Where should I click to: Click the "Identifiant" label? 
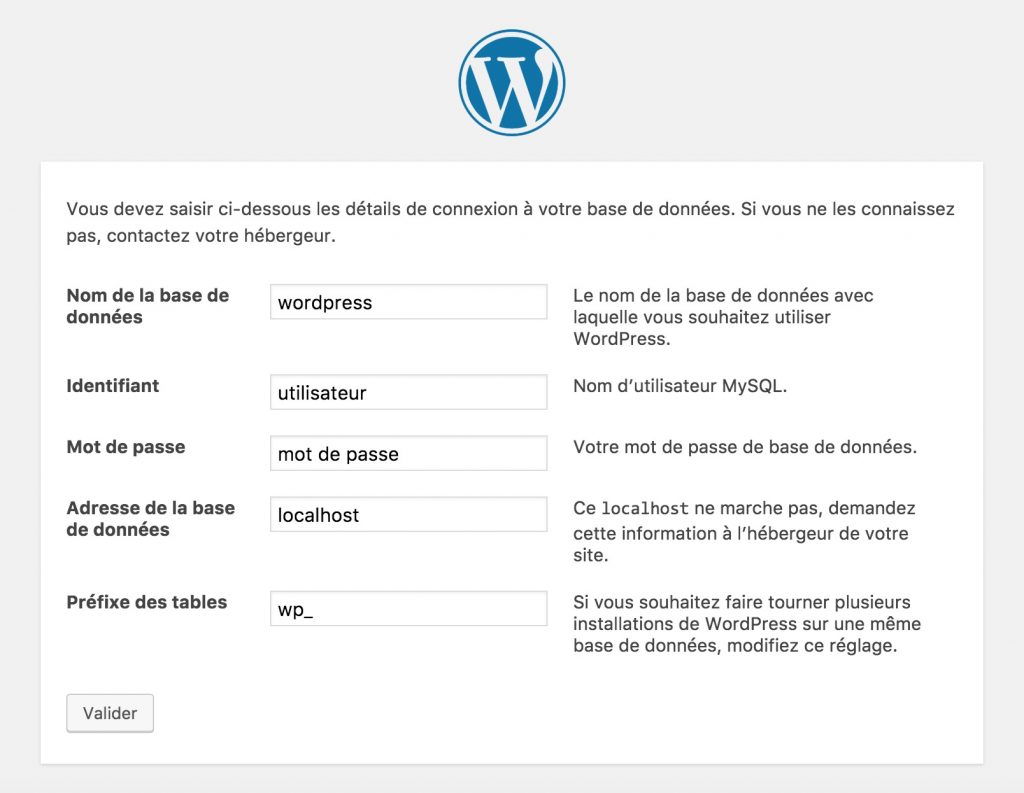pyautogui.click(x=112, y=385)
